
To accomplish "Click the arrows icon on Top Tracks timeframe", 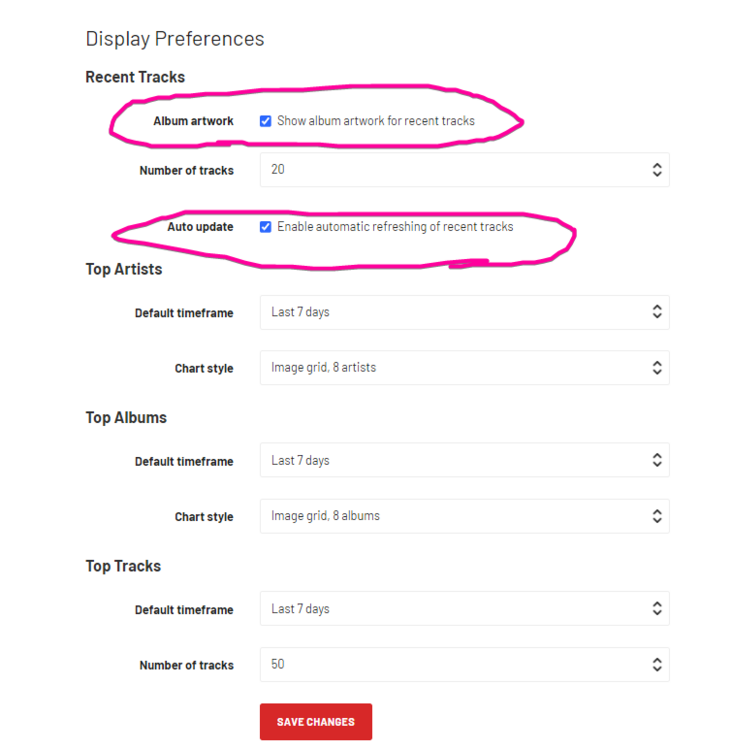I will pos(657,608).
